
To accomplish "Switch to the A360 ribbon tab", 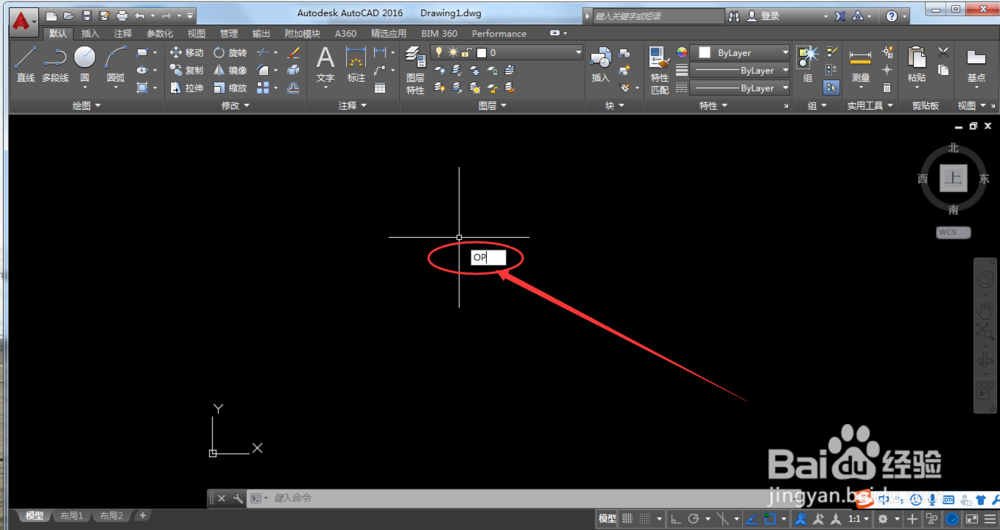I will coord(346,33).
